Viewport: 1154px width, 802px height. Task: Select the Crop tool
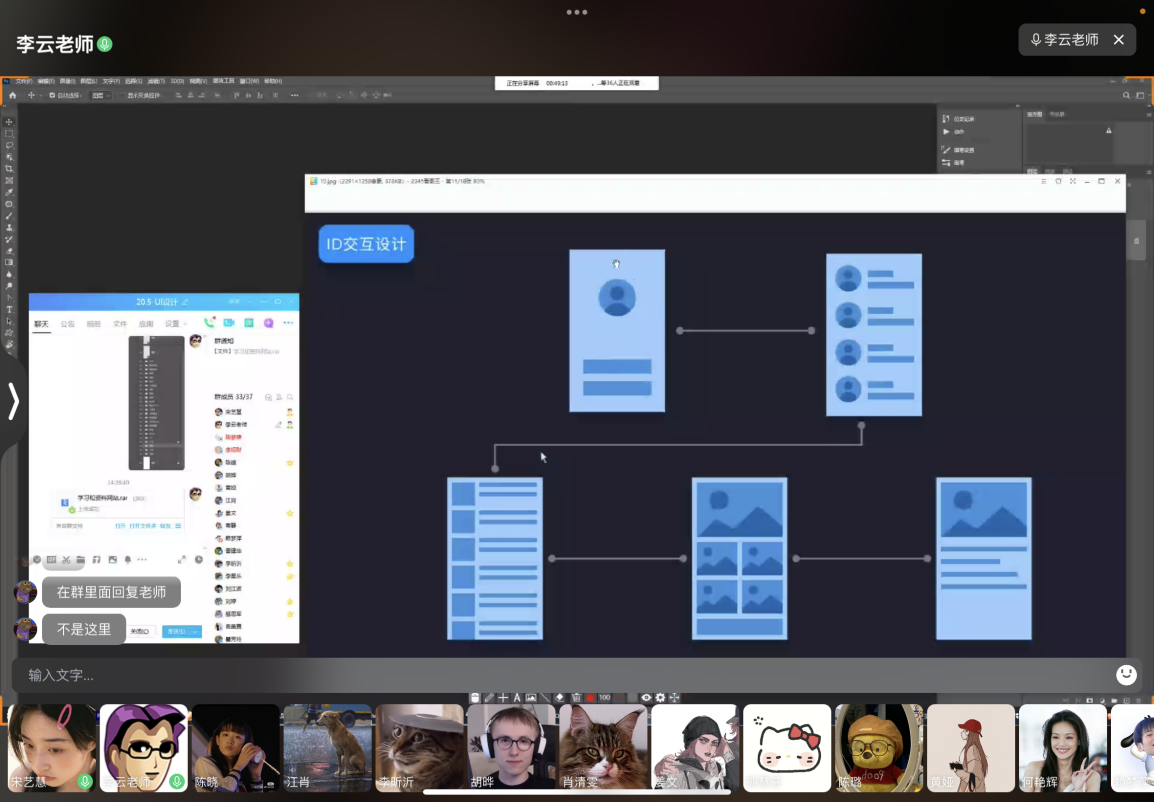[x=9, y=168]
